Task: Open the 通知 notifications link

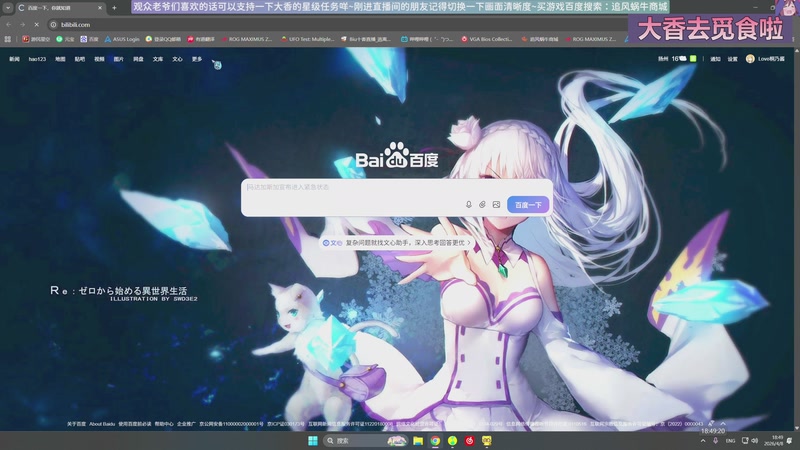Action: pos(715,59)
